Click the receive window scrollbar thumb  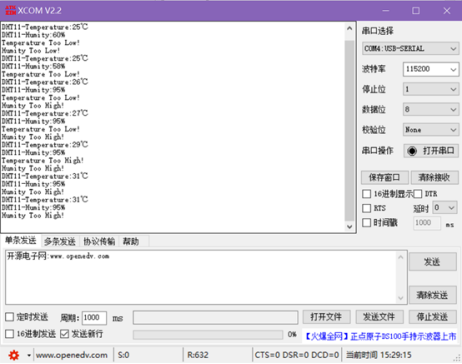(349, 130)
